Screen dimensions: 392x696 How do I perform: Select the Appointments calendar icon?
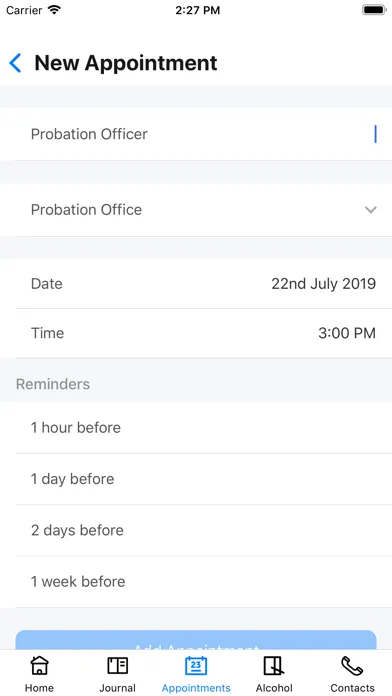tap(196, 666)
